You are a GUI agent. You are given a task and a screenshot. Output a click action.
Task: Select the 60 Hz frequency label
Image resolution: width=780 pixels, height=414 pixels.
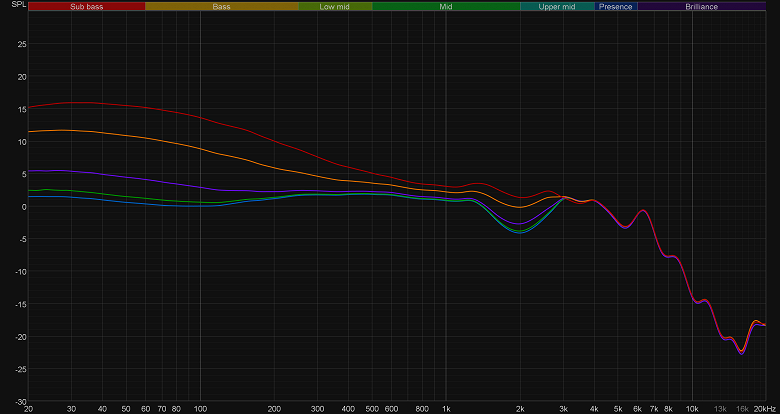click(146, 409)
